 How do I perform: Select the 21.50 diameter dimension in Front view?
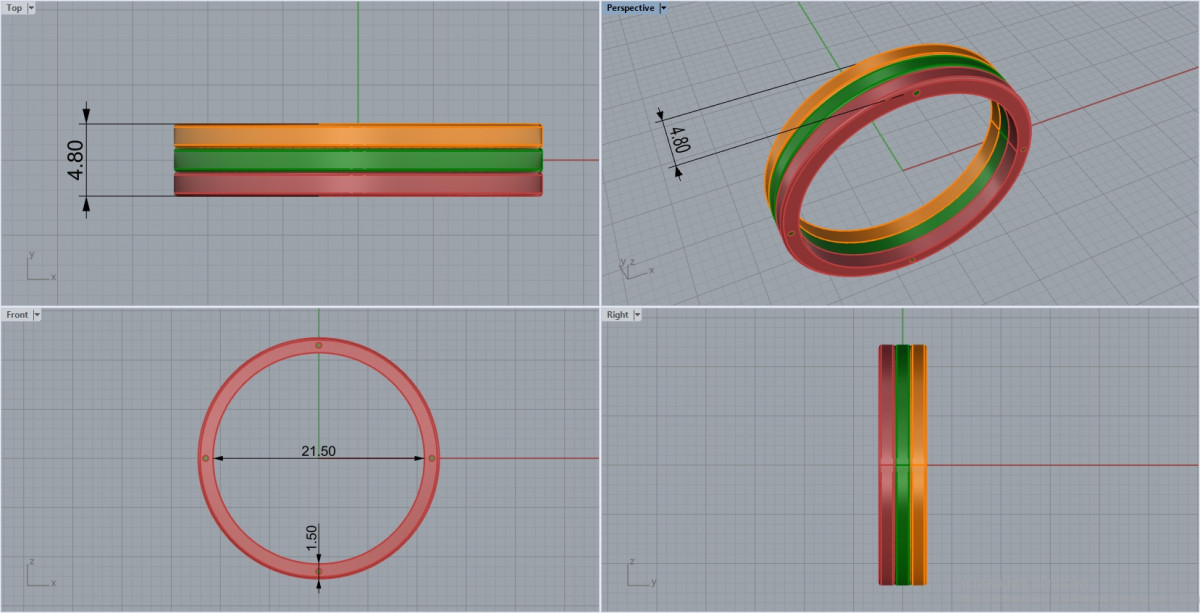(x=319, y=452)
